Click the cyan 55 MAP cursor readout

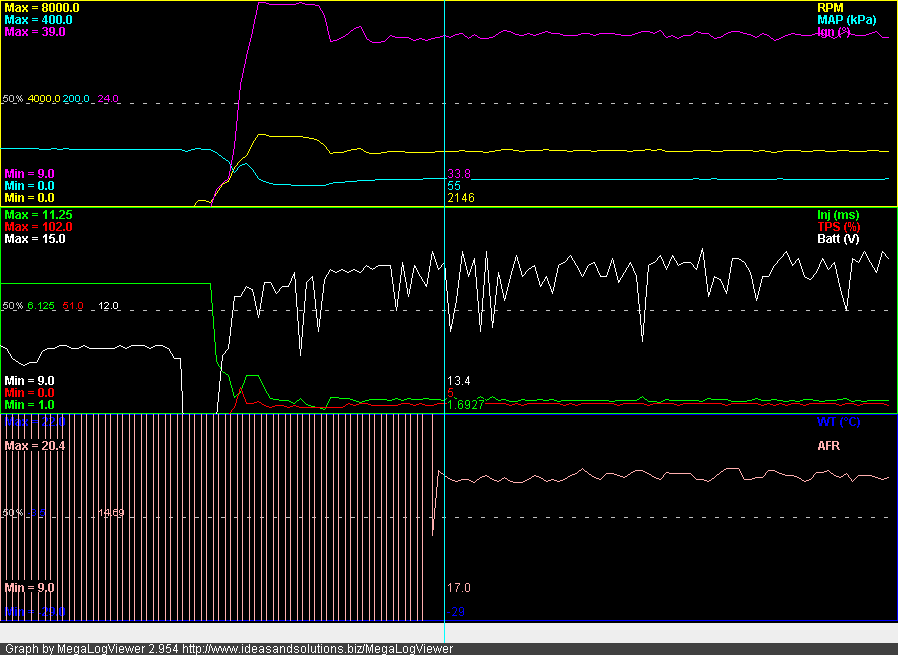(454, 186)
